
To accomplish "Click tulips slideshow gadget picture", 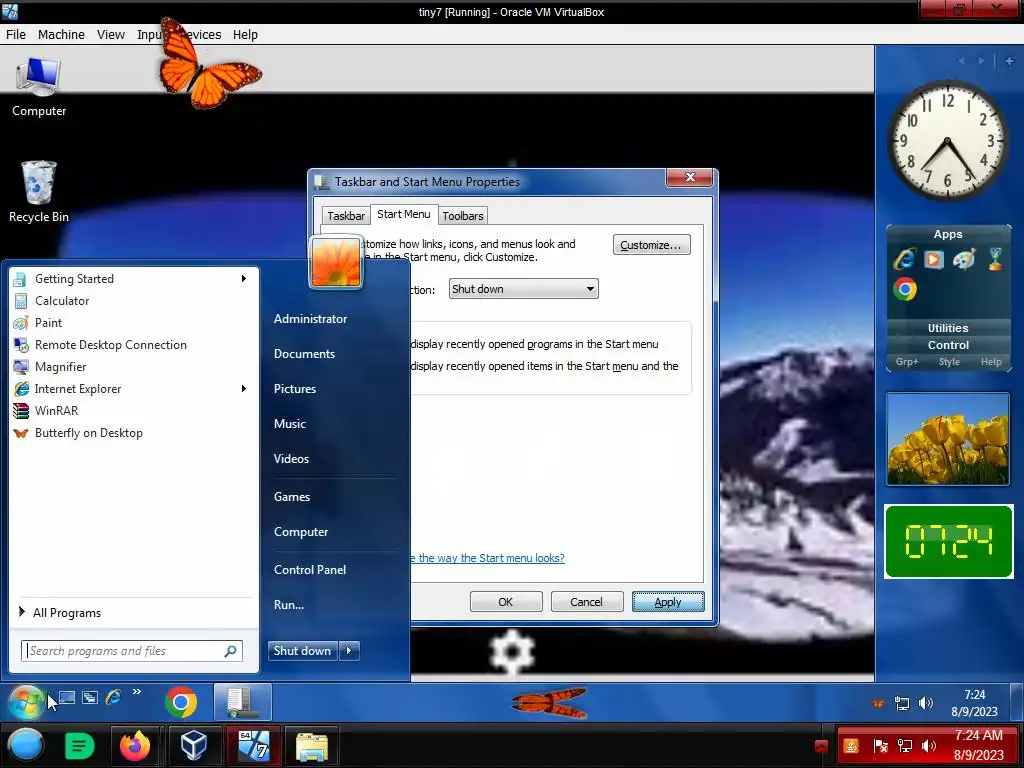I will (948, 439).
